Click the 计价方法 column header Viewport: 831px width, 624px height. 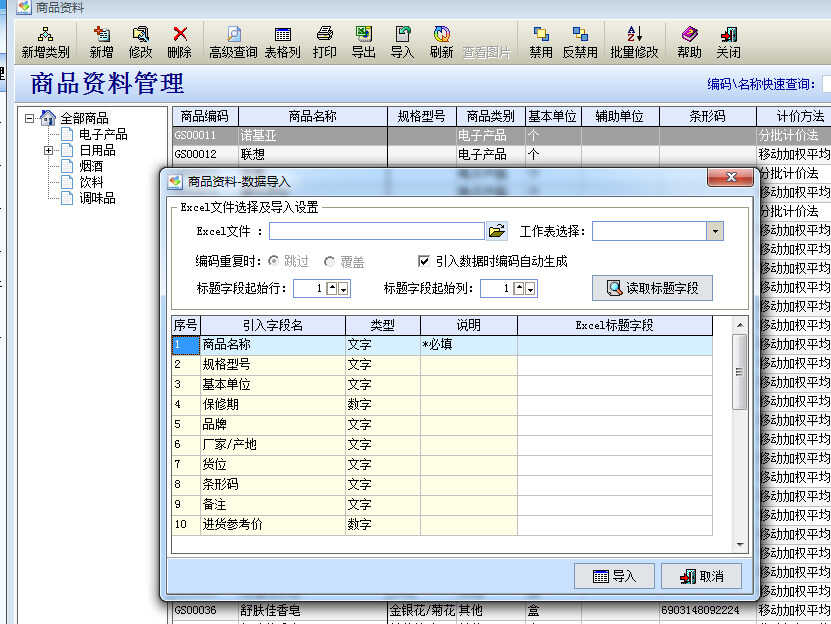click(794, 116)
